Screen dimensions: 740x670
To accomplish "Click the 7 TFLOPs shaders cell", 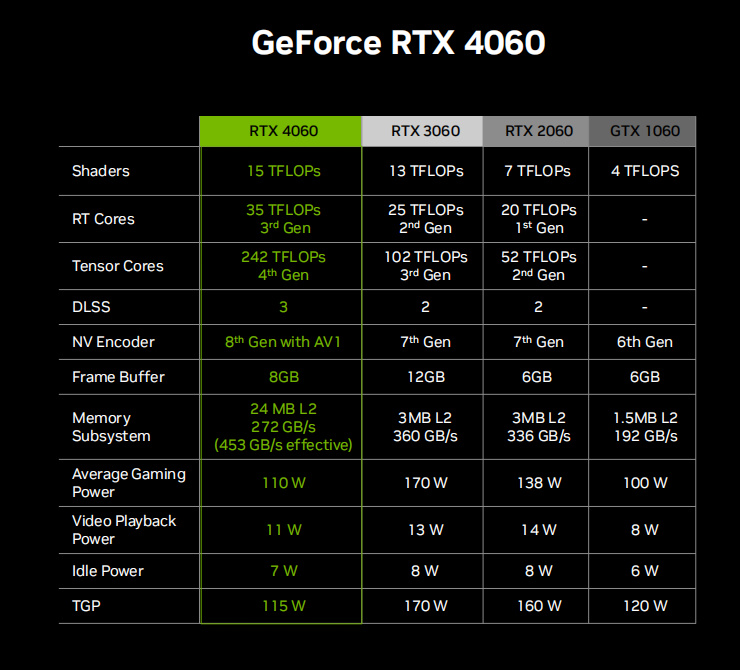I will pyautogui.click(x=537, y=171).
